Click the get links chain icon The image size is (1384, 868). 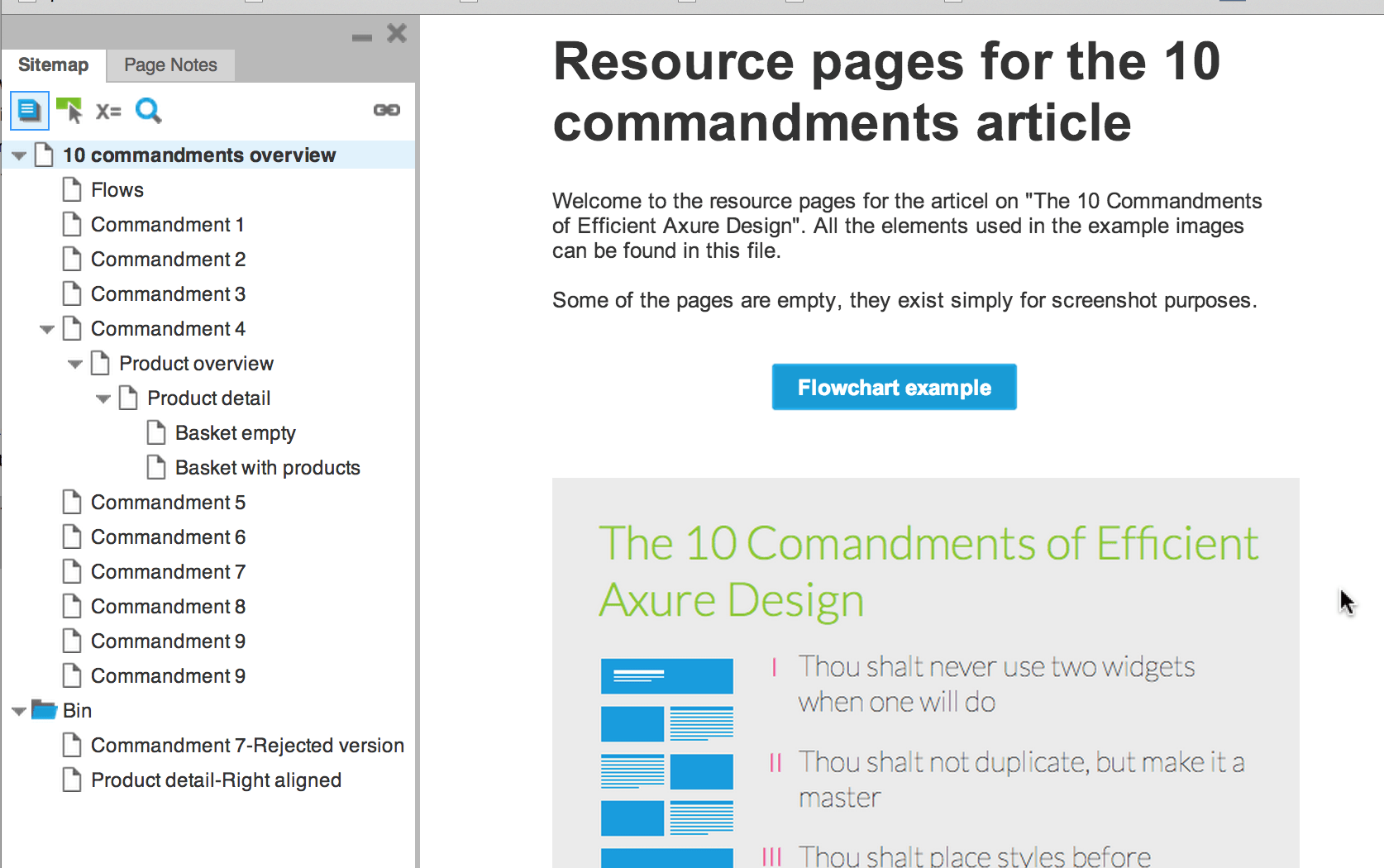(386, 110)
